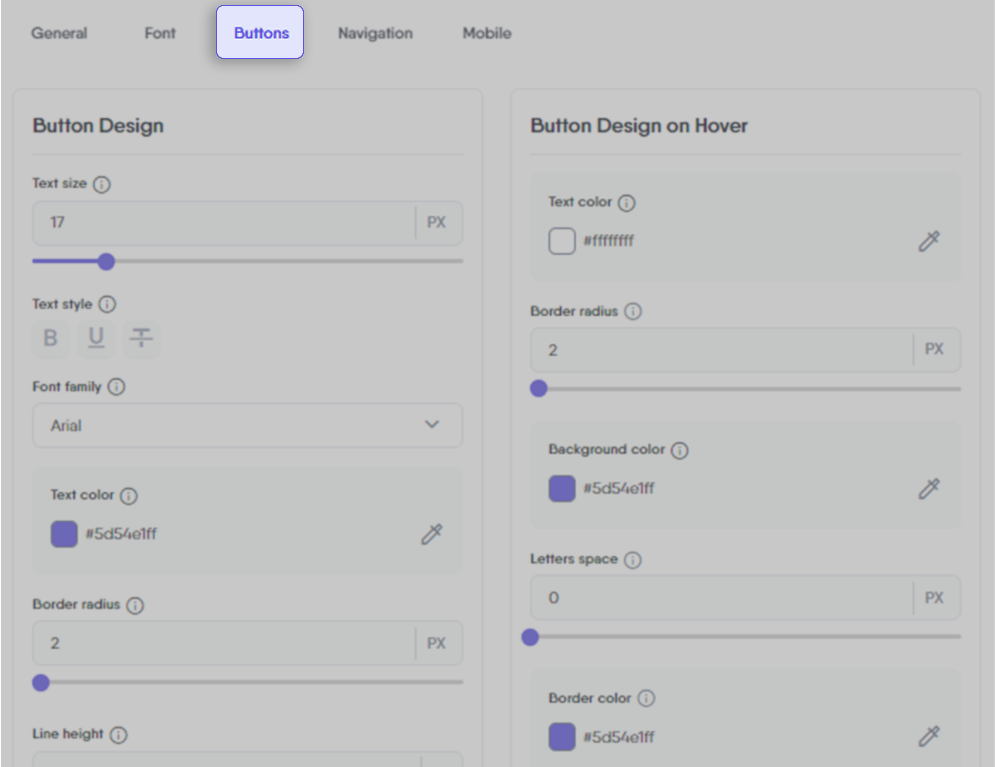This screenshot has height=767, width=995.
Task: Click eyedropper for hover Background color
Action: point(929,489)
